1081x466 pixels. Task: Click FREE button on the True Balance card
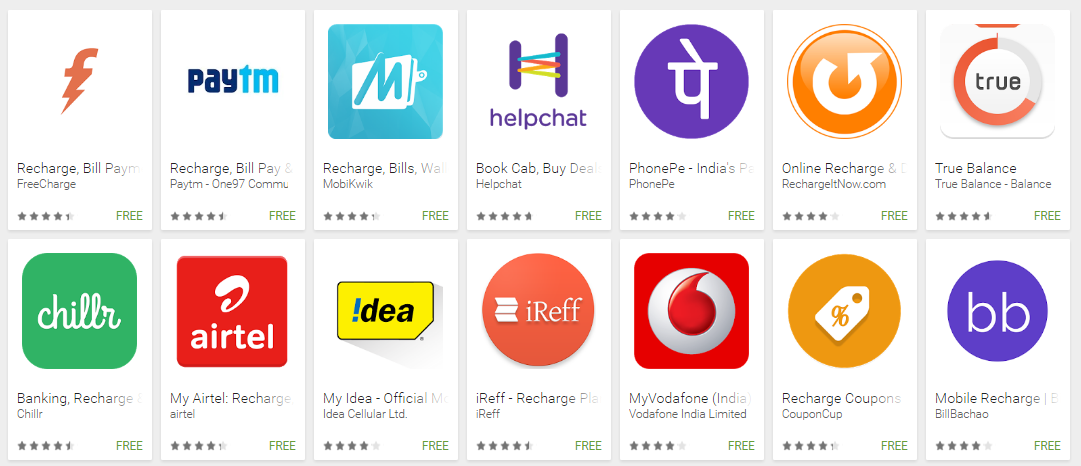pos(1047,216)
